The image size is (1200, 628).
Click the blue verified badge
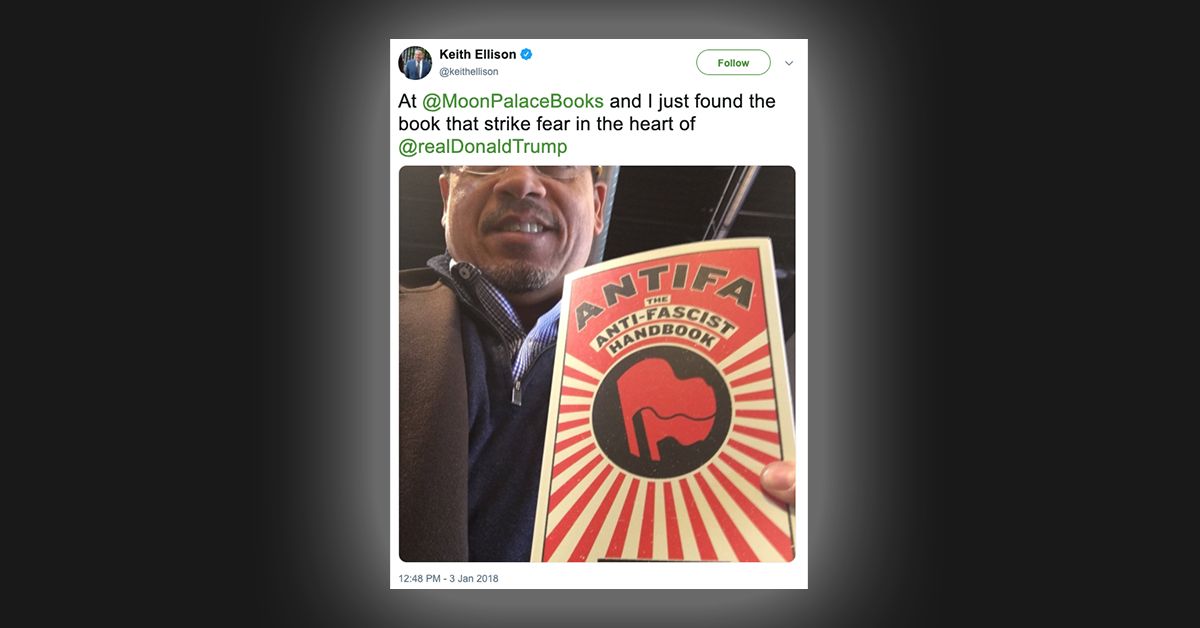526,54
